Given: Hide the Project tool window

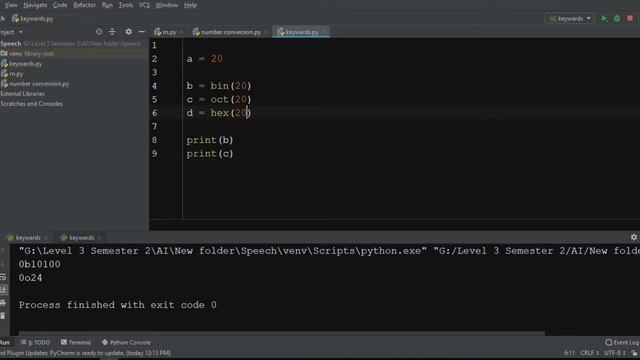Looking at the screenshot, I should [142, 32].
